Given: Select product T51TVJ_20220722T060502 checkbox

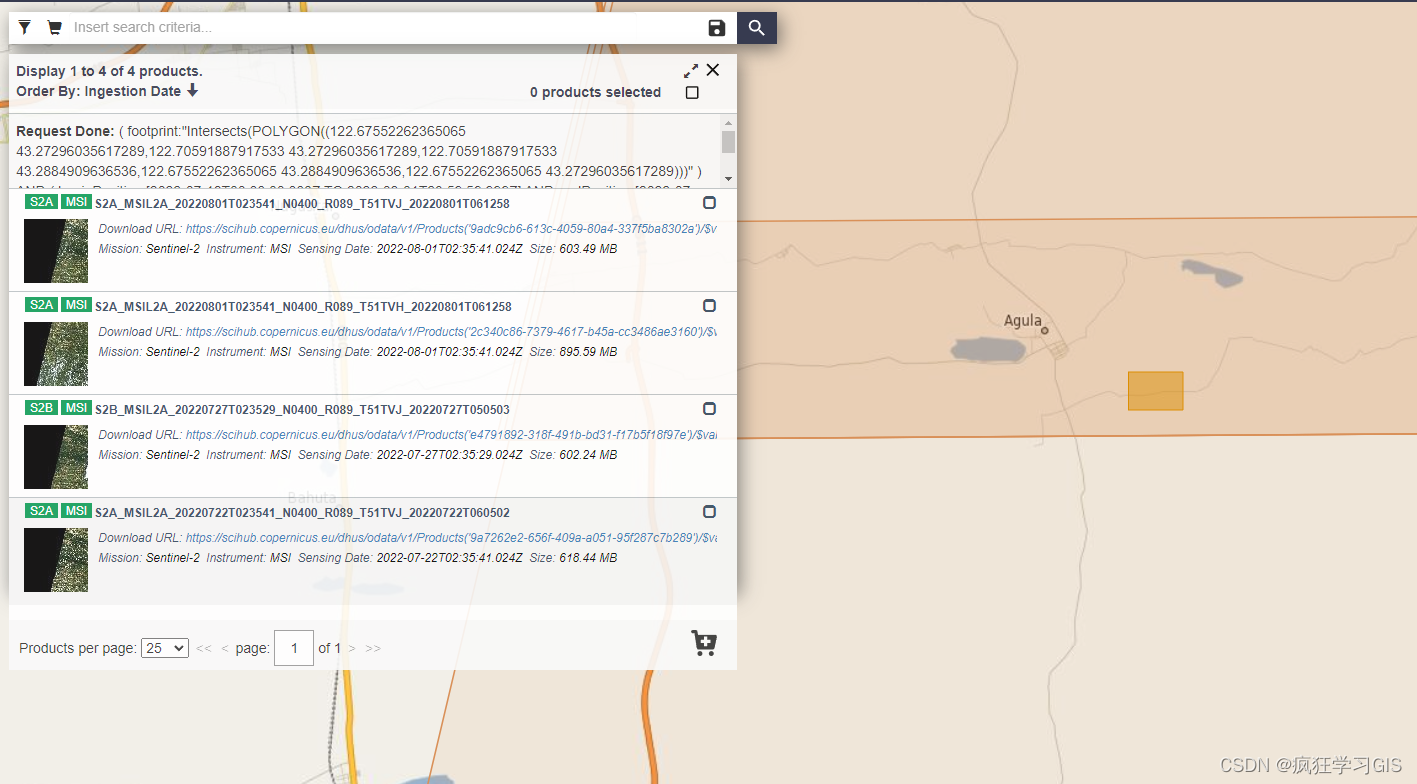Looking at the screenshot, I should pos(709,511).
